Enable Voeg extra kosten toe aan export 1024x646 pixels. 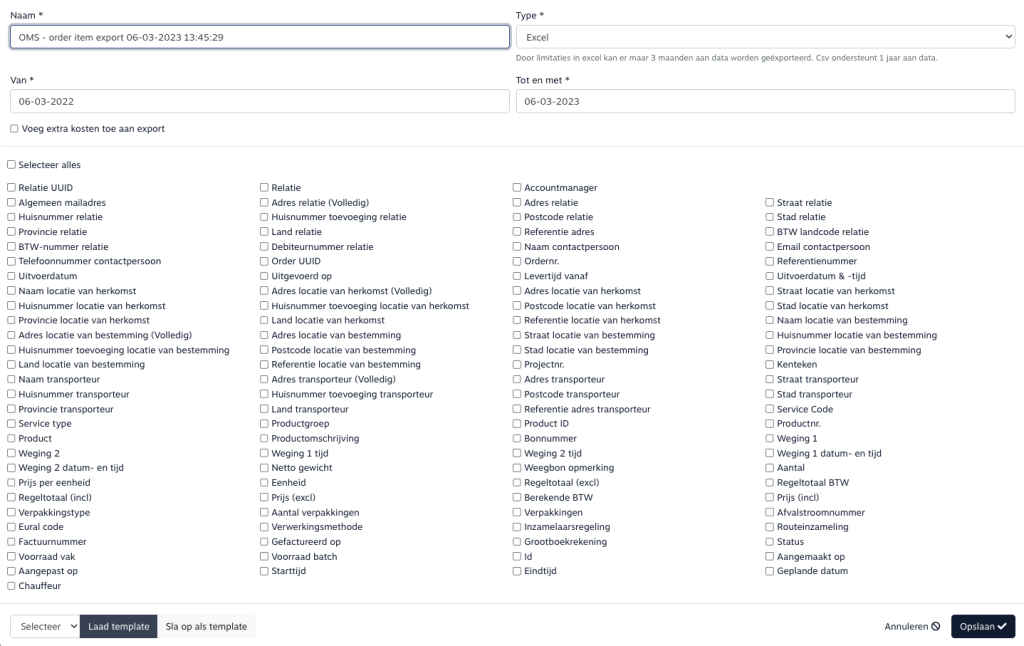14,129
